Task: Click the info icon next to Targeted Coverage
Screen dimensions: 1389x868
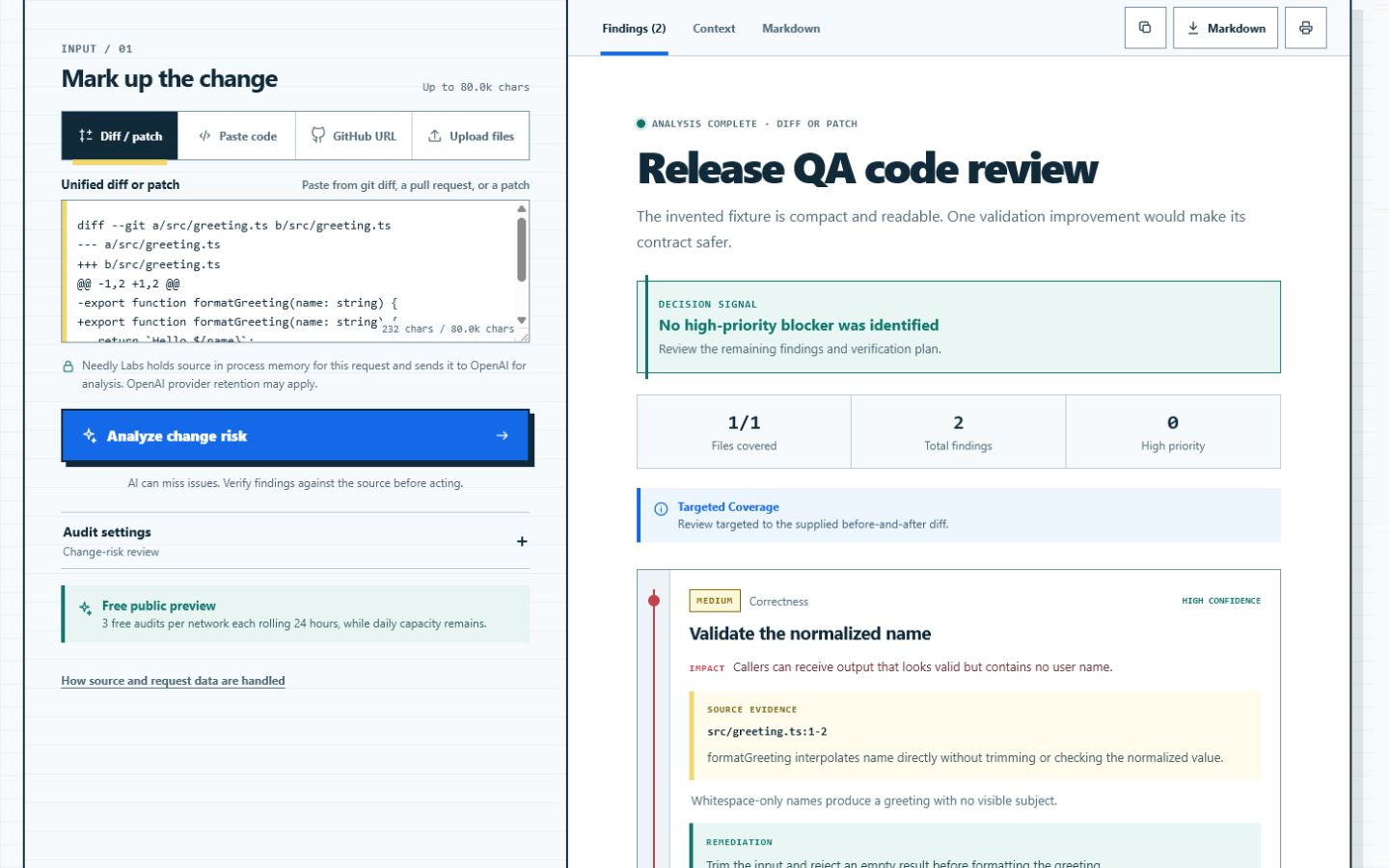Action: coord(661,509)
